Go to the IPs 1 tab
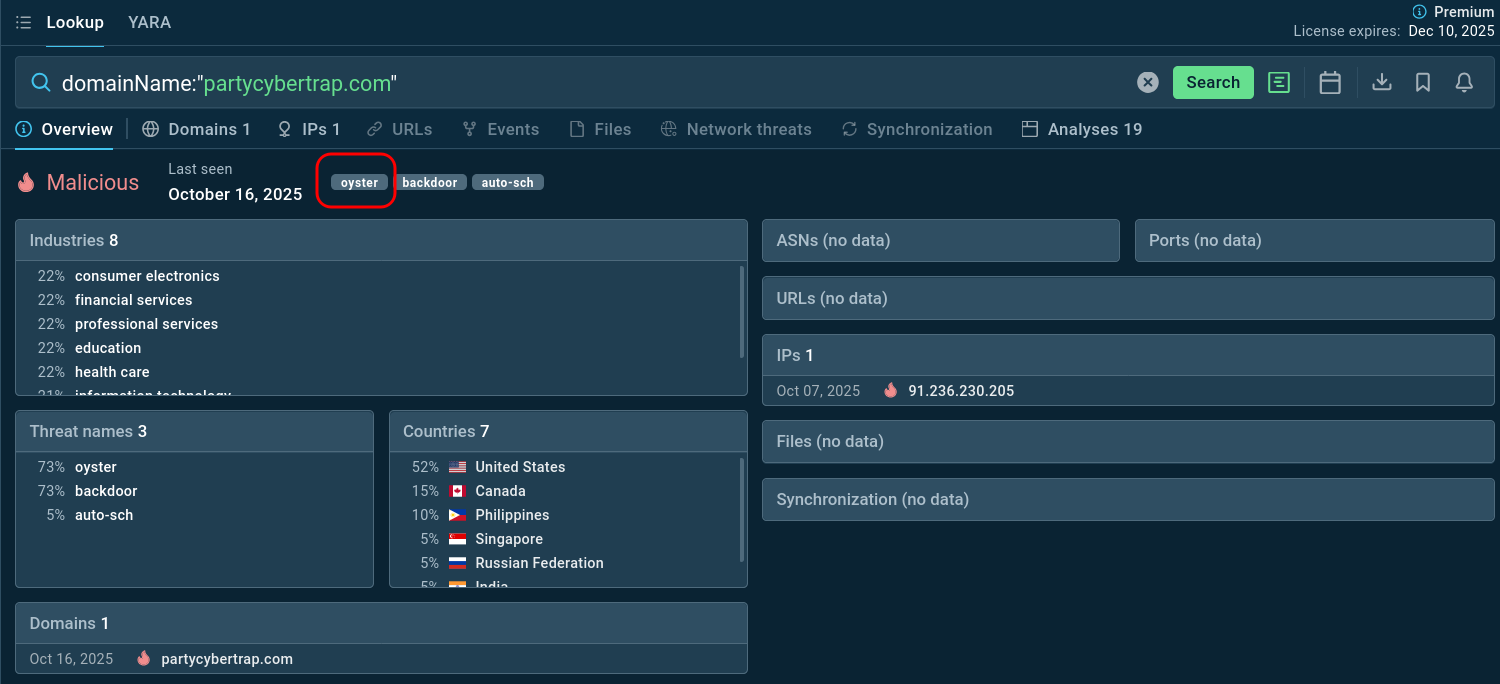Viewport: 1500px width, 684px height. point(309,129)
